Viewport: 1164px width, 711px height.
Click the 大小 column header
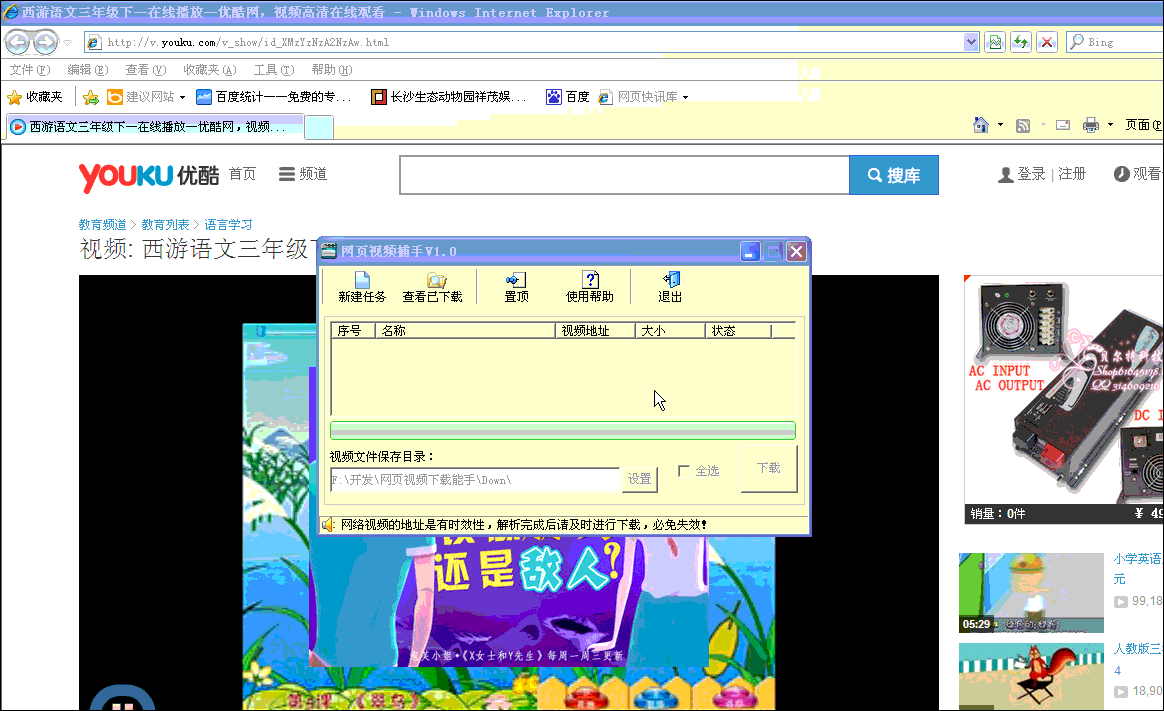670,330
